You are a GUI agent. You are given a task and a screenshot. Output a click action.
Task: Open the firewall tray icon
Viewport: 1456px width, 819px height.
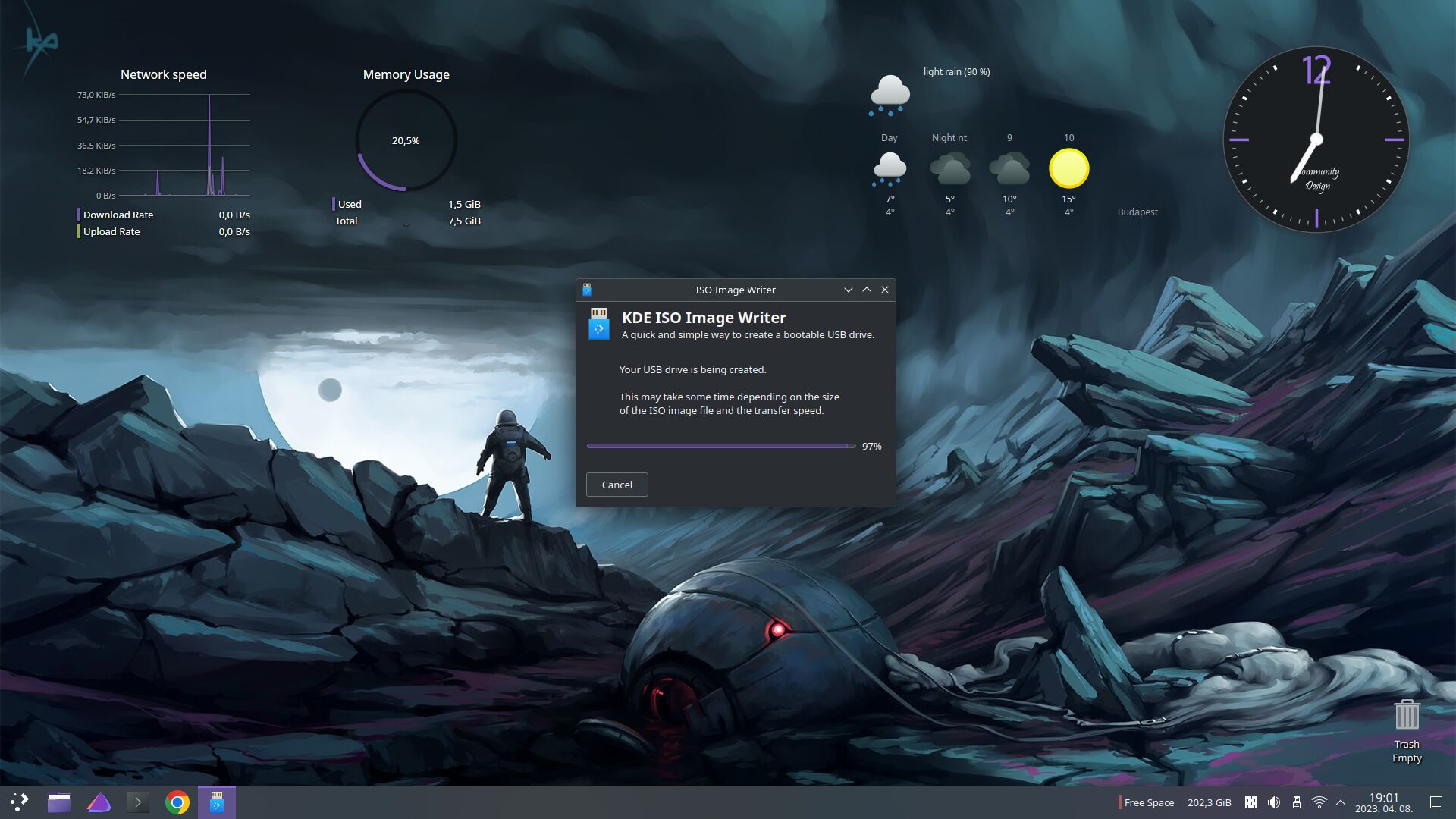1251,802
